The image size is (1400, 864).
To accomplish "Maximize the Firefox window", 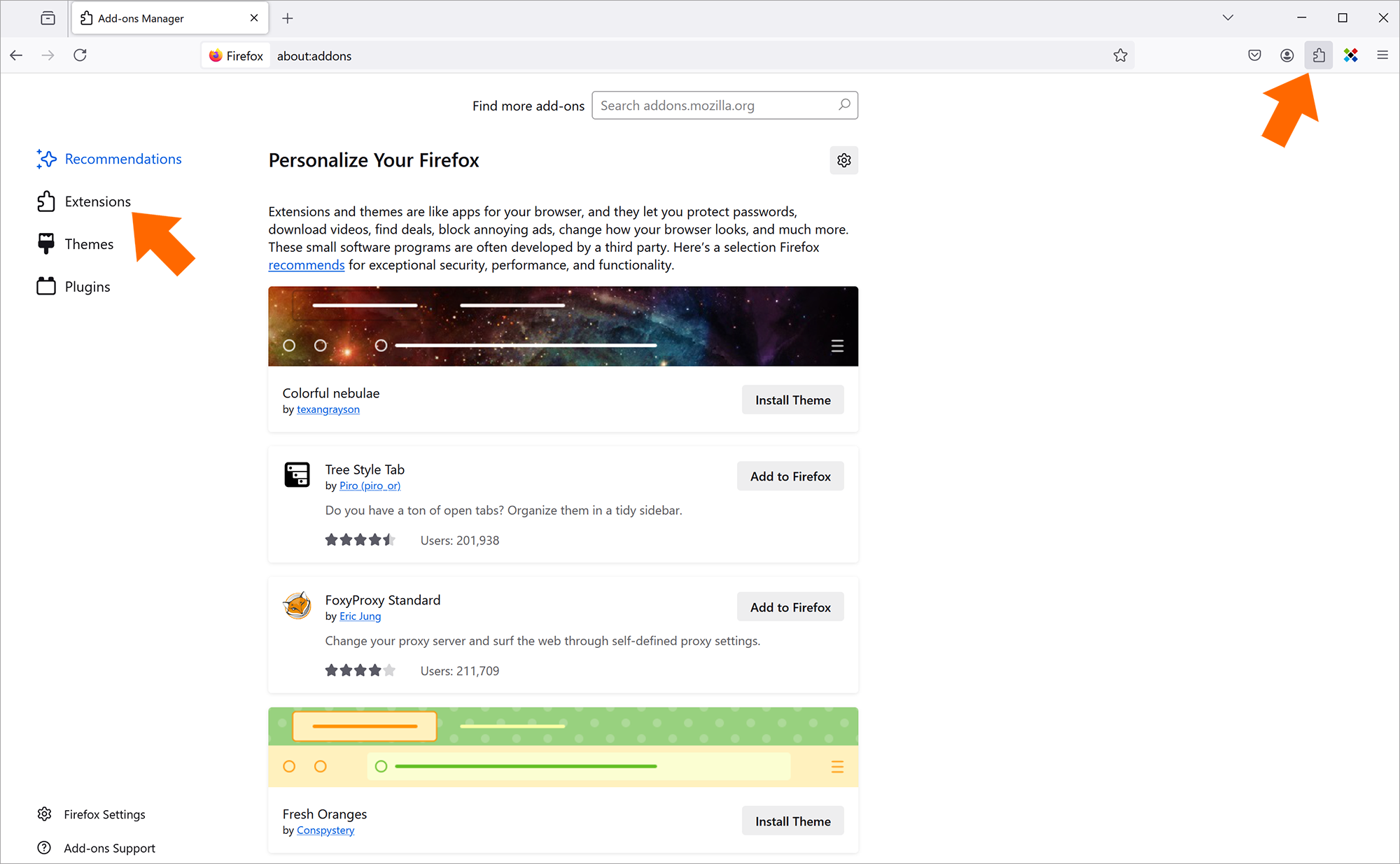I will pos(1343,18).
